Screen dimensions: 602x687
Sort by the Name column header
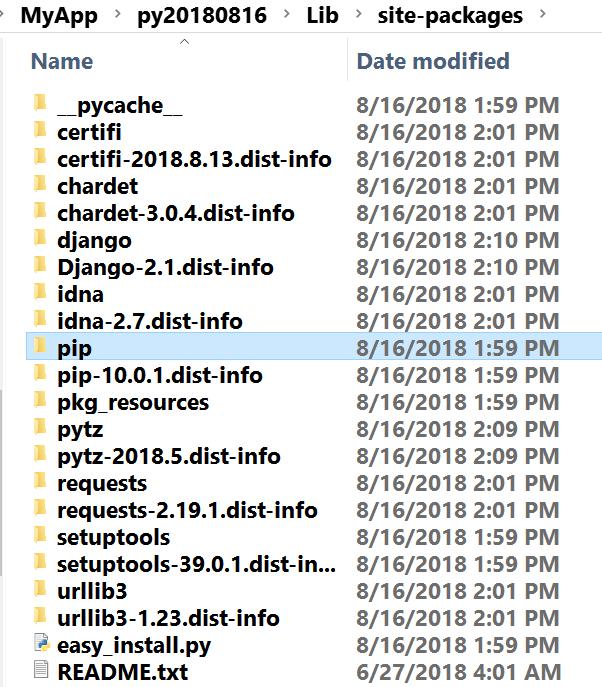coord(62,61)
